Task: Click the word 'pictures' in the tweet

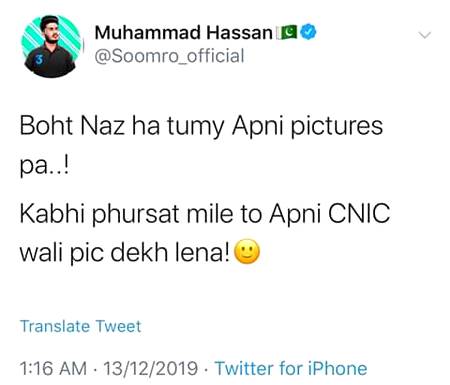Action: (337, 127)
